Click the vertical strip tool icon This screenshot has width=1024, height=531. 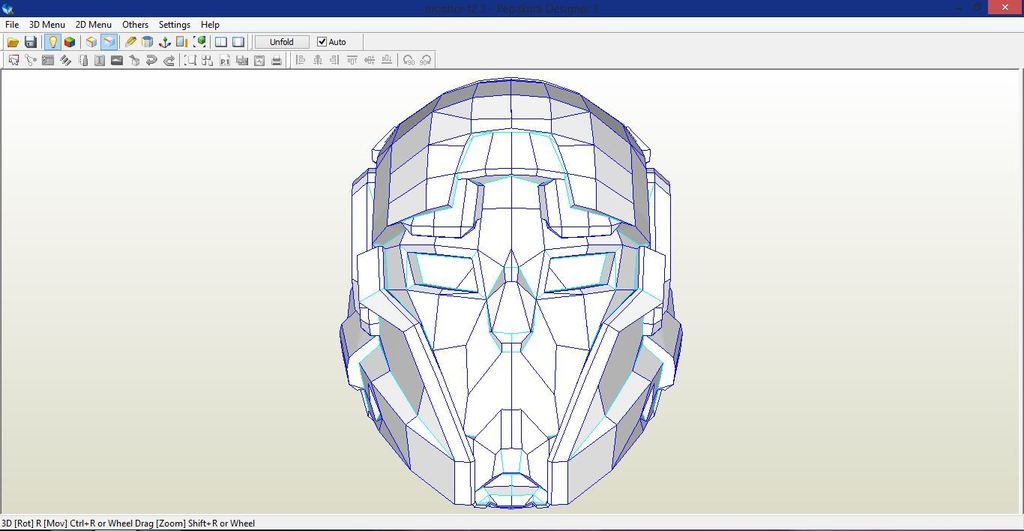[83, 60]
